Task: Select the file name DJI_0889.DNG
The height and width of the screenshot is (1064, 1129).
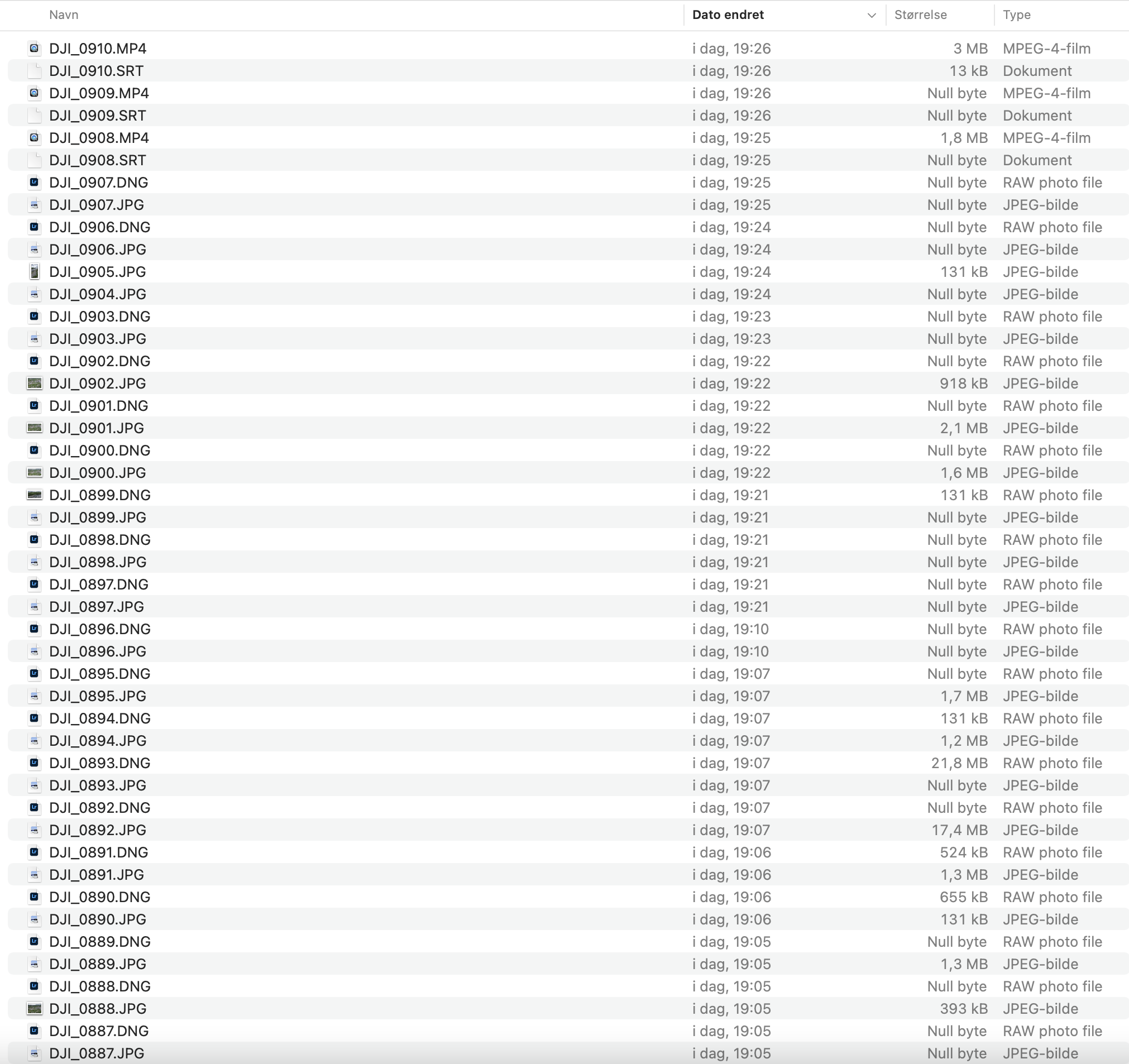Action: (x=100, y=942)
